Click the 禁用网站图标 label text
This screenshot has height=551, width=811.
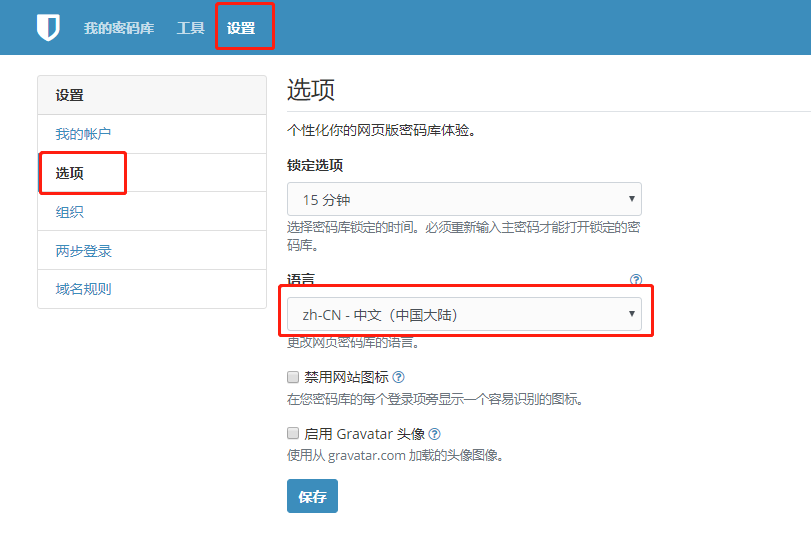pos(346,377)
